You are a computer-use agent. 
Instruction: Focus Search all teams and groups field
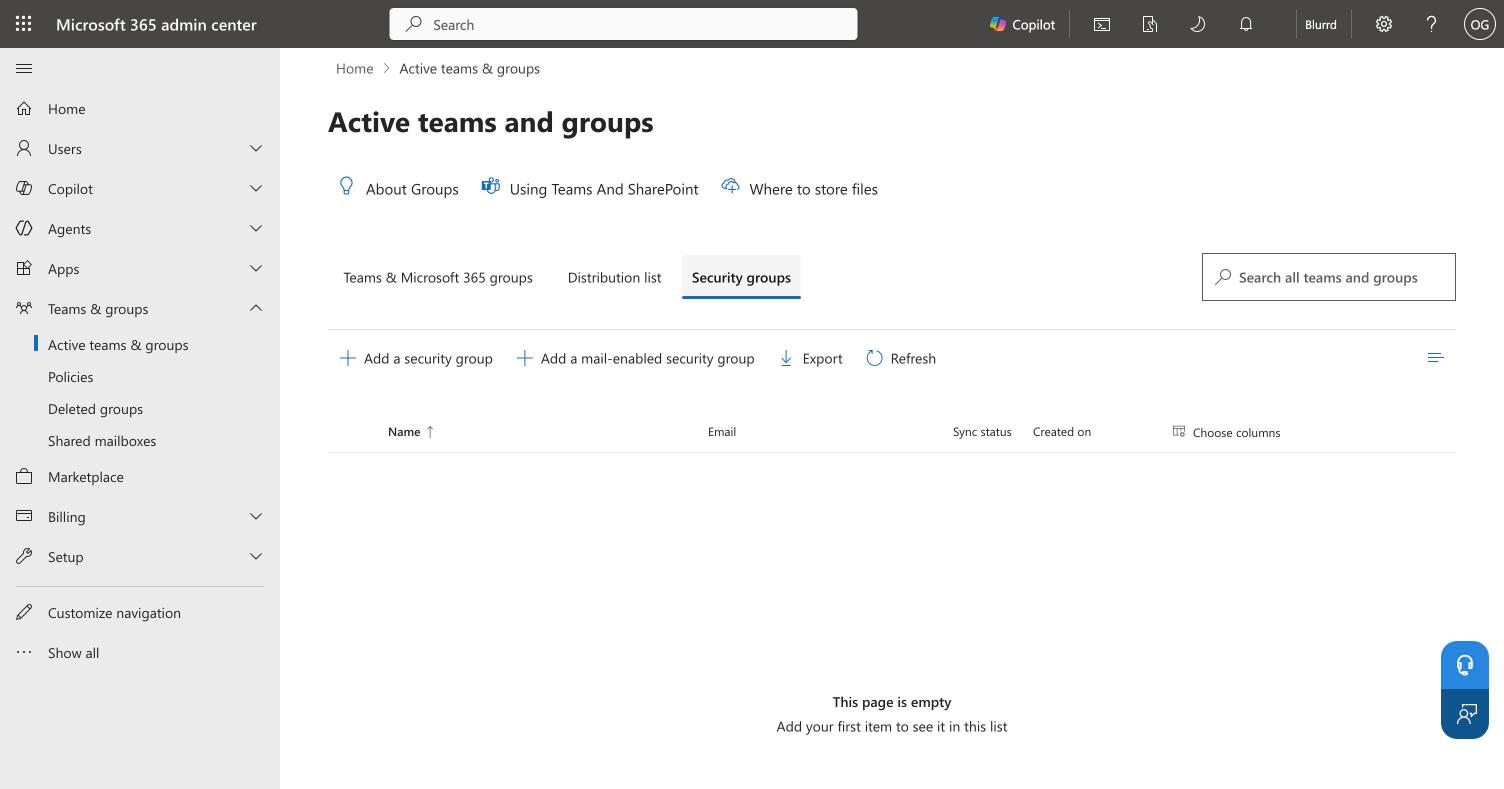1328,277
